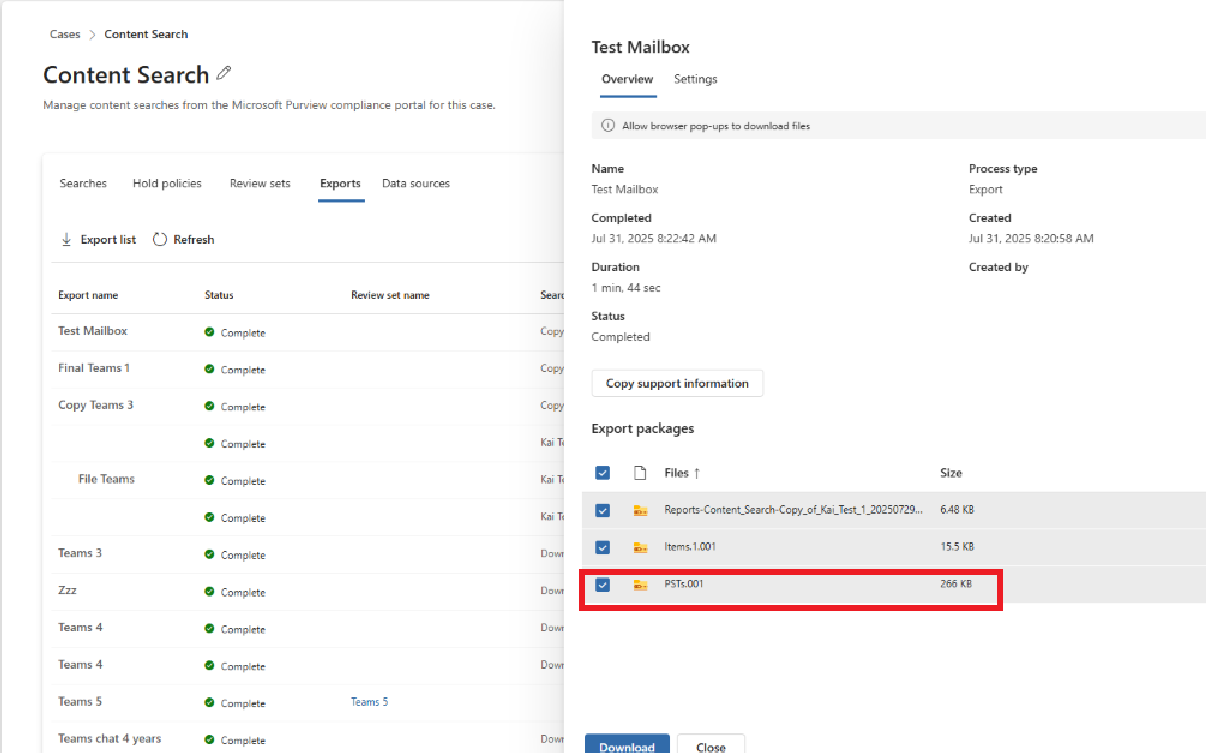Image resolution: width=1206 pixels, height=753 pixels.
Task: Click green Complete status icon for Copy Teams 3
Action: (x=209, y=406)
